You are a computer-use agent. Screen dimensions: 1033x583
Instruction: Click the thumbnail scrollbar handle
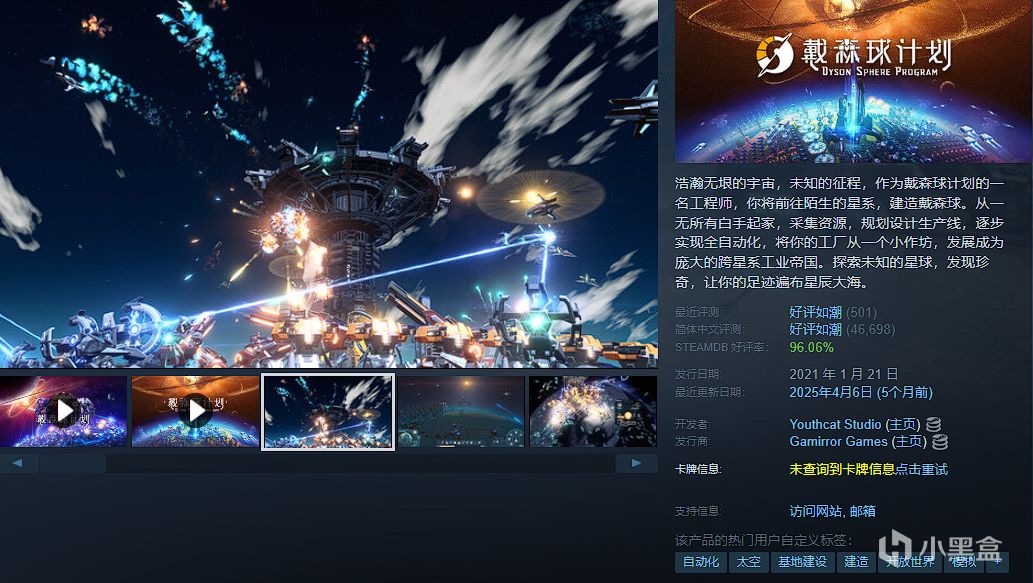72,463
